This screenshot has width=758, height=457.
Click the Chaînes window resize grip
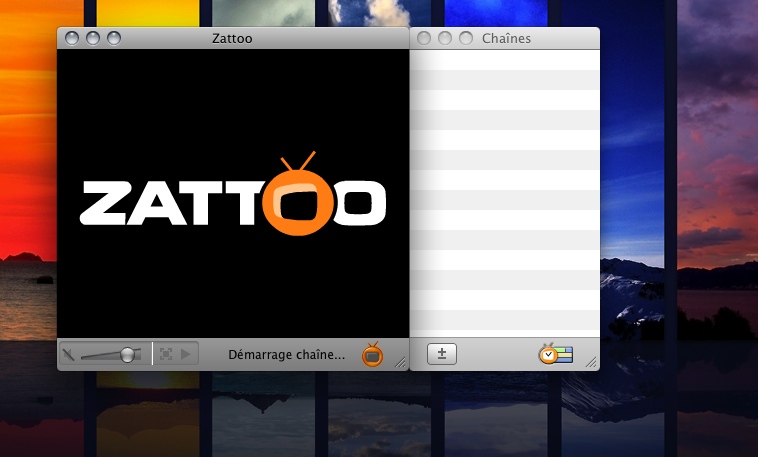pos(591,362)
